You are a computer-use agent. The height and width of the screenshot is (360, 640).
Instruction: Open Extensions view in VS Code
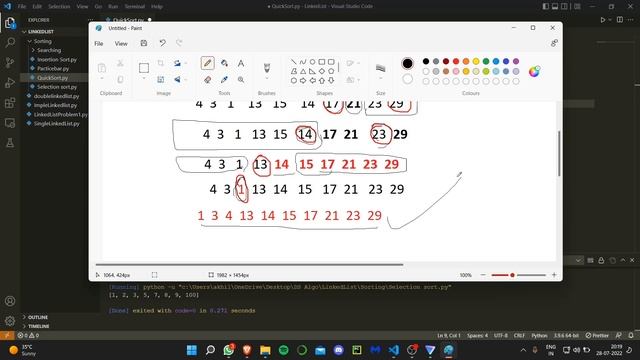coord(10,102)
